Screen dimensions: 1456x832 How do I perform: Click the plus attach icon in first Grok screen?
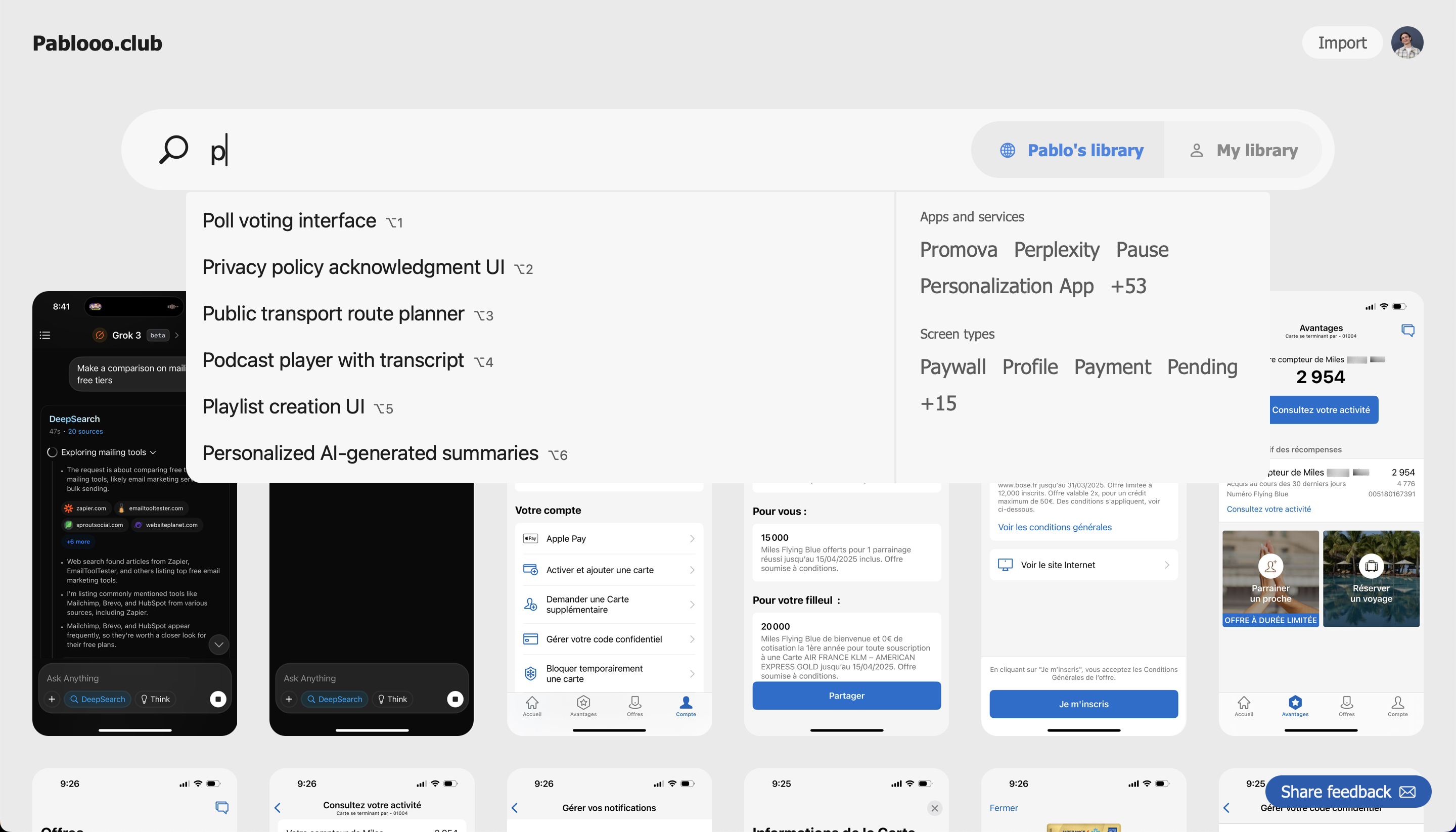[x=52, y=699]
